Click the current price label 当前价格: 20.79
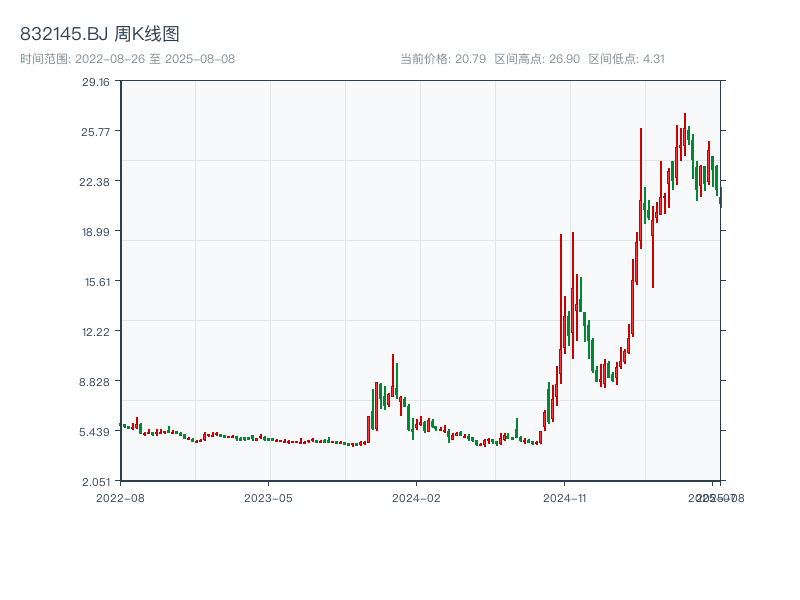 (x=443, y=59)
